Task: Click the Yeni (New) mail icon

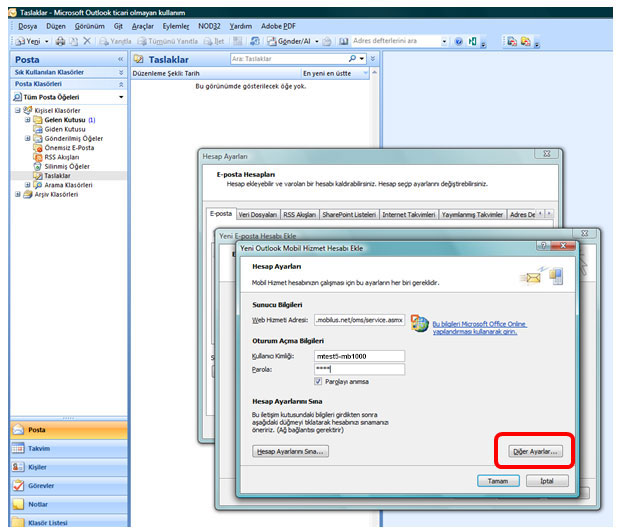Action: (x=20, y=41)
